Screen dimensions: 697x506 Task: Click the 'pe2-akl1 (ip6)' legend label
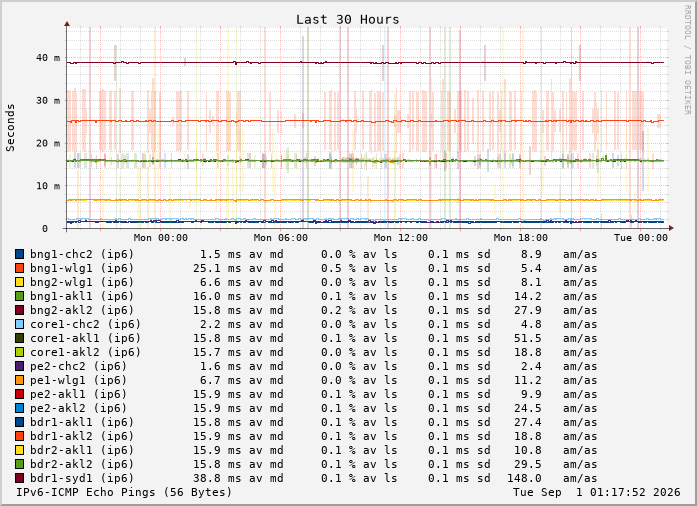[x=78, y=394]
